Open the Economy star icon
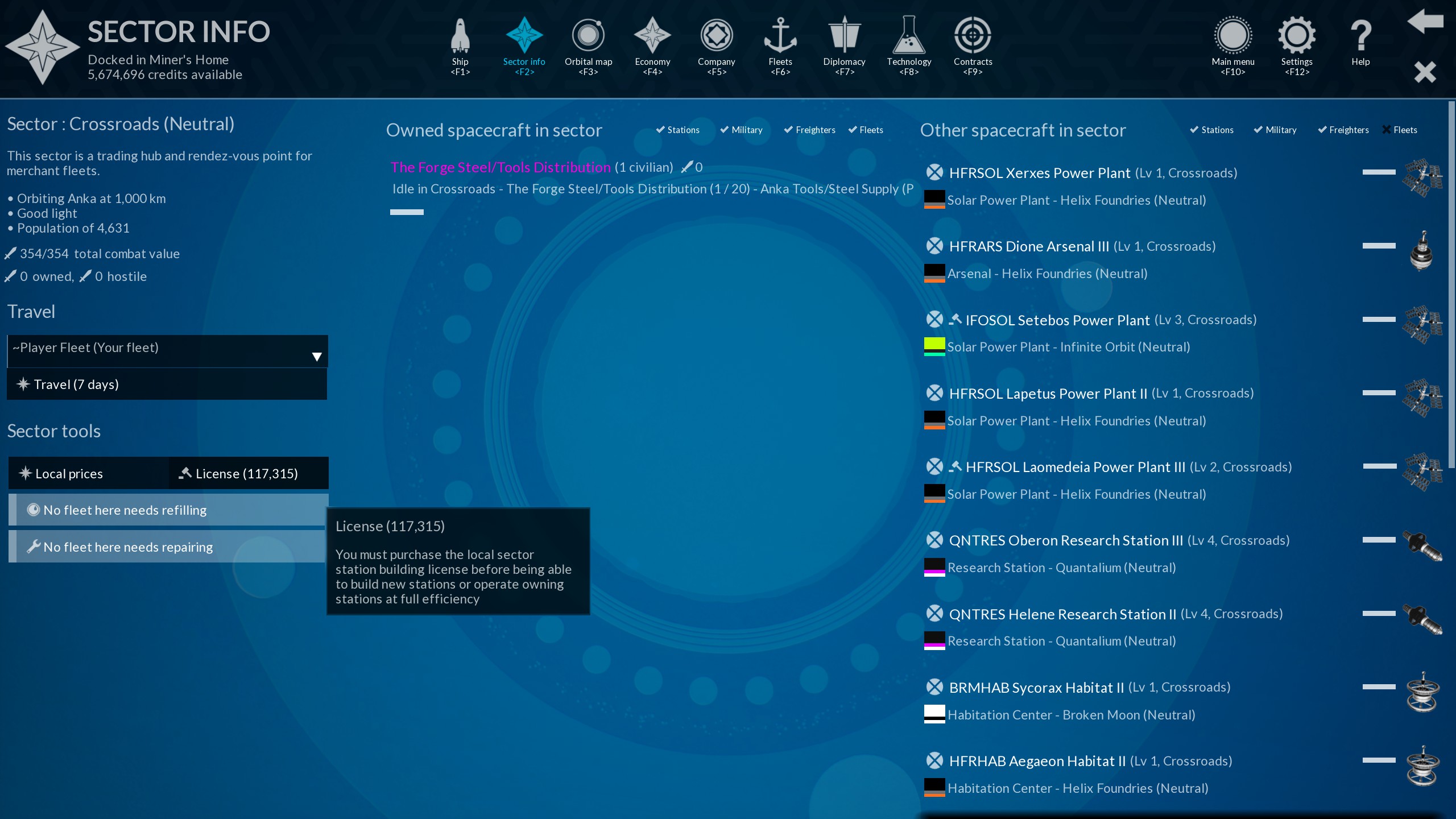This screenshot has width=1456, height=819. [652, 35]
